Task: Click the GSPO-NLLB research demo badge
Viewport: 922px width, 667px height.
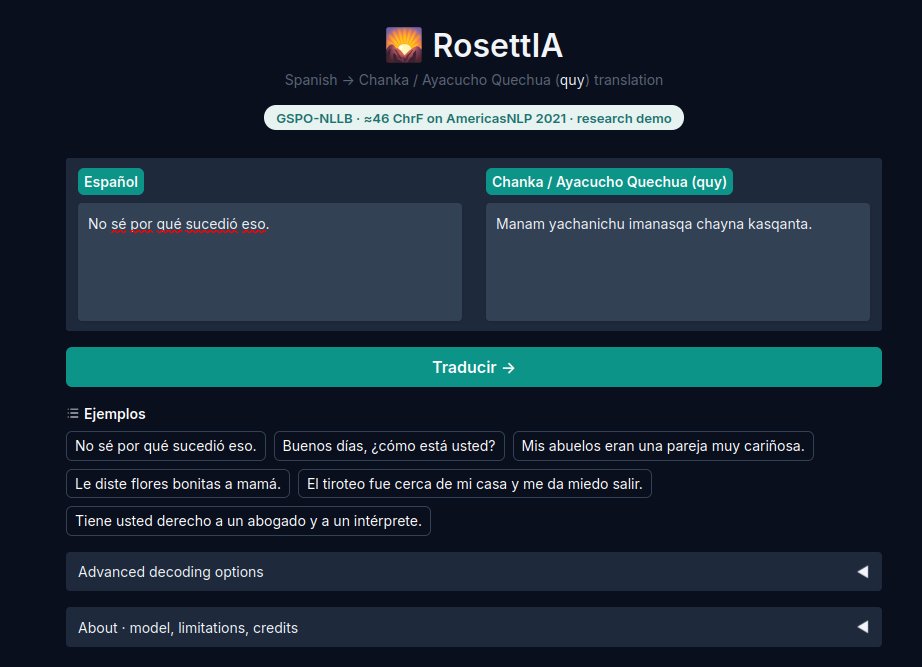Action: pos(473,118)
